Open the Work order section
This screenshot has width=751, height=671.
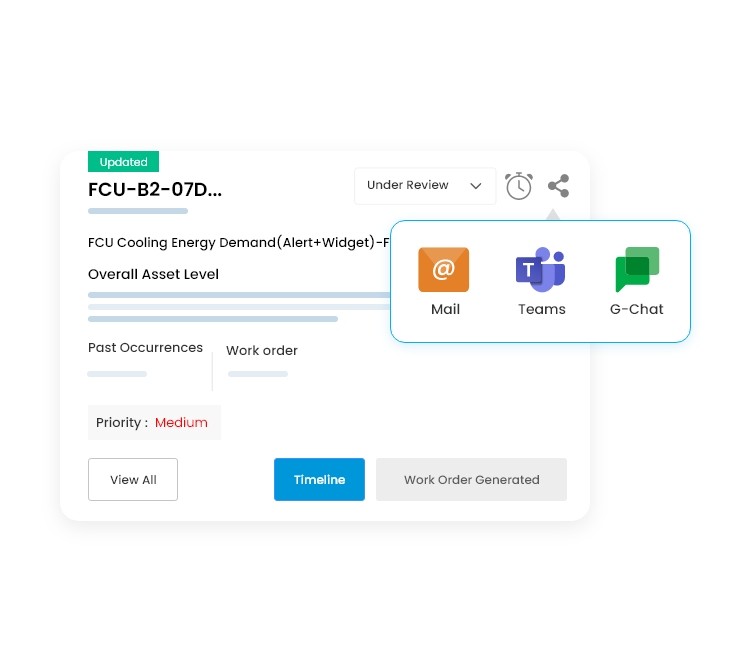click(x=262, y=351)
